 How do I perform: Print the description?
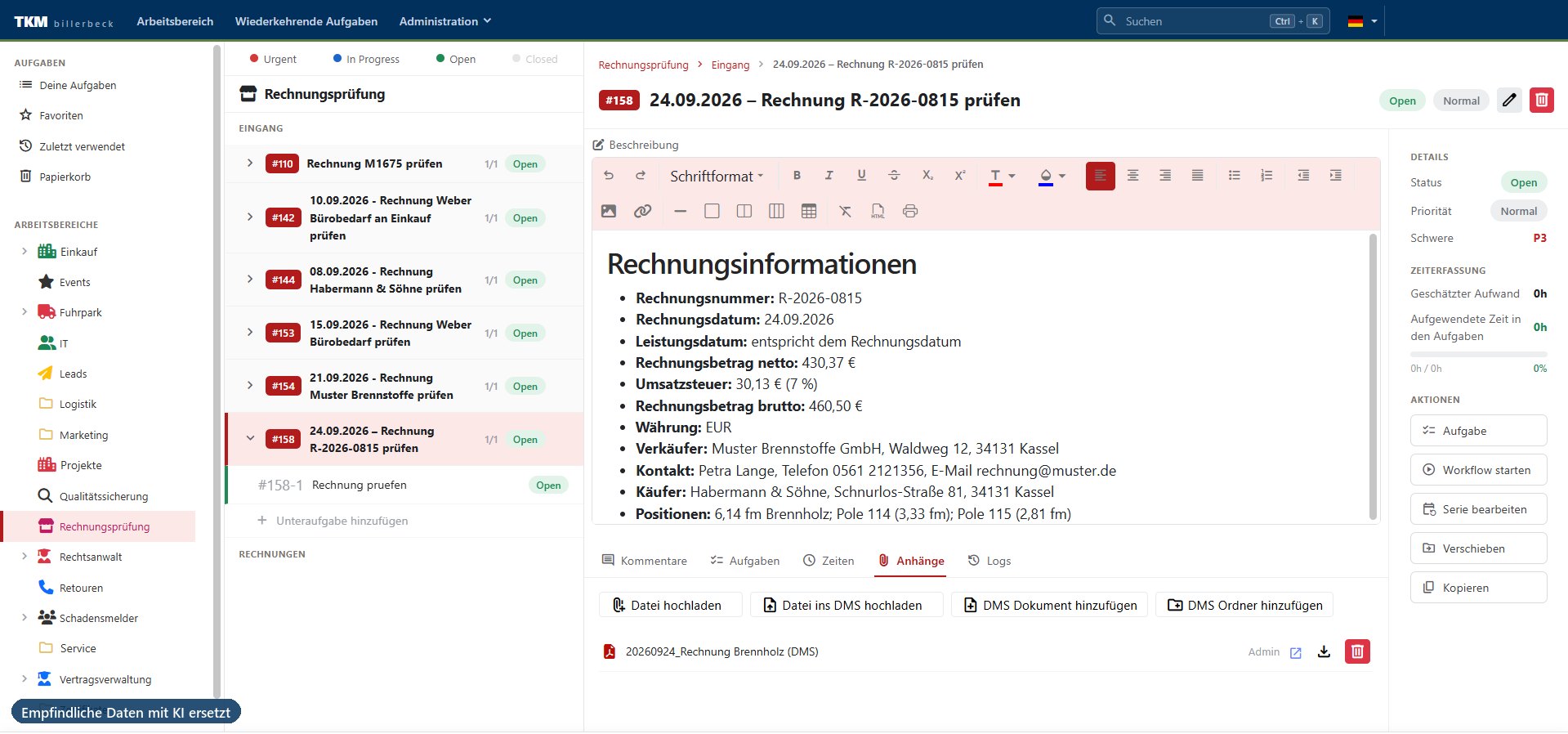click(x=910, y=211)
